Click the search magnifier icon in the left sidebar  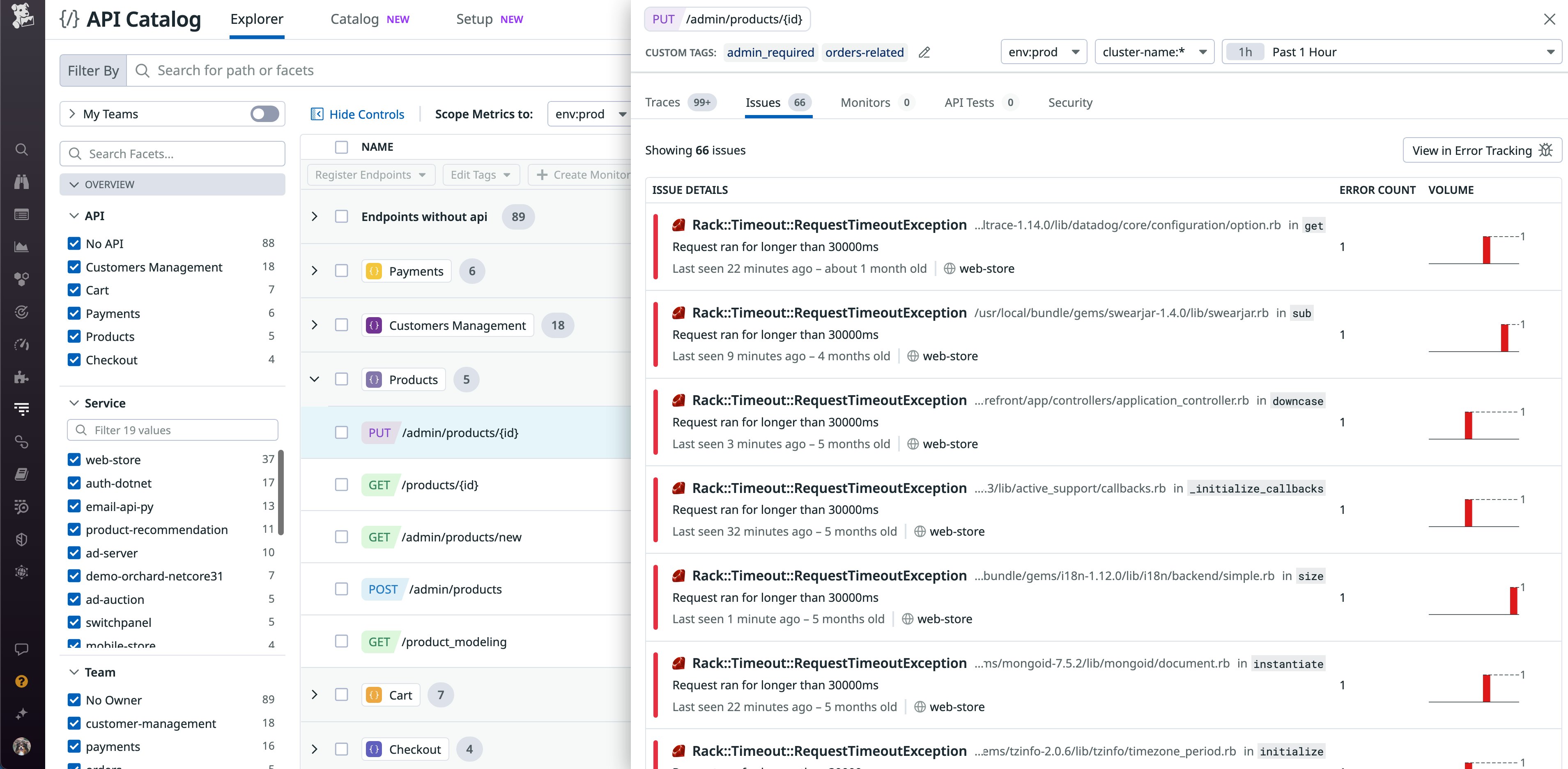click(x=22, y=150)
